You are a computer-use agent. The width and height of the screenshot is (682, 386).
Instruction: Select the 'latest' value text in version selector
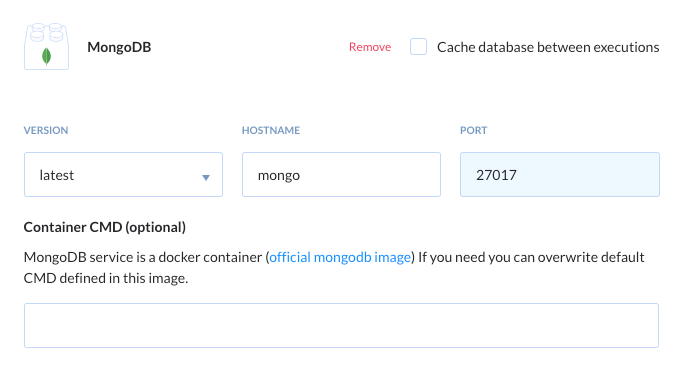pyautogui.click(x=57, y=175)
